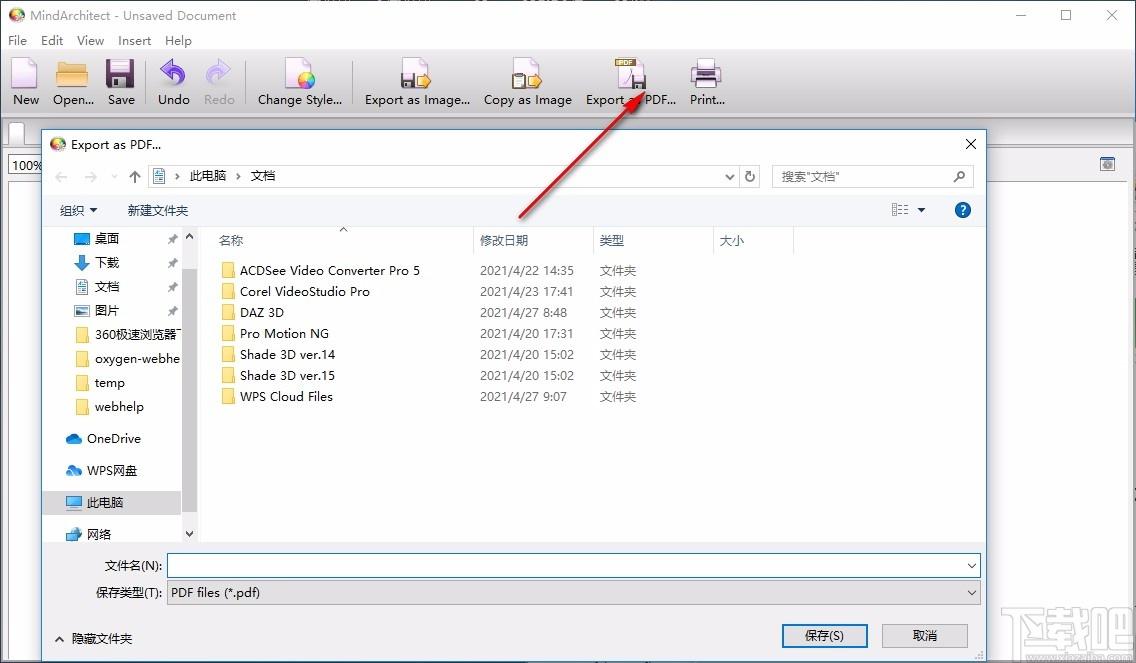Image resolution: width=1136 pixels, height=663 pixels.
Task: Select 此电脑 in the navigation pane
Action: point(112,502)
